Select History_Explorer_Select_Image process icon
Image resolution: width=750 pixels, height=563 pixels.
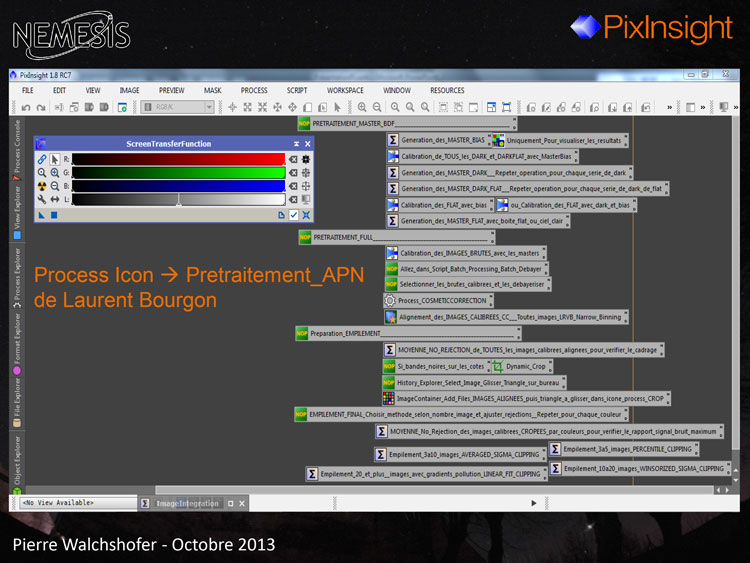click(x=474, y=383)
